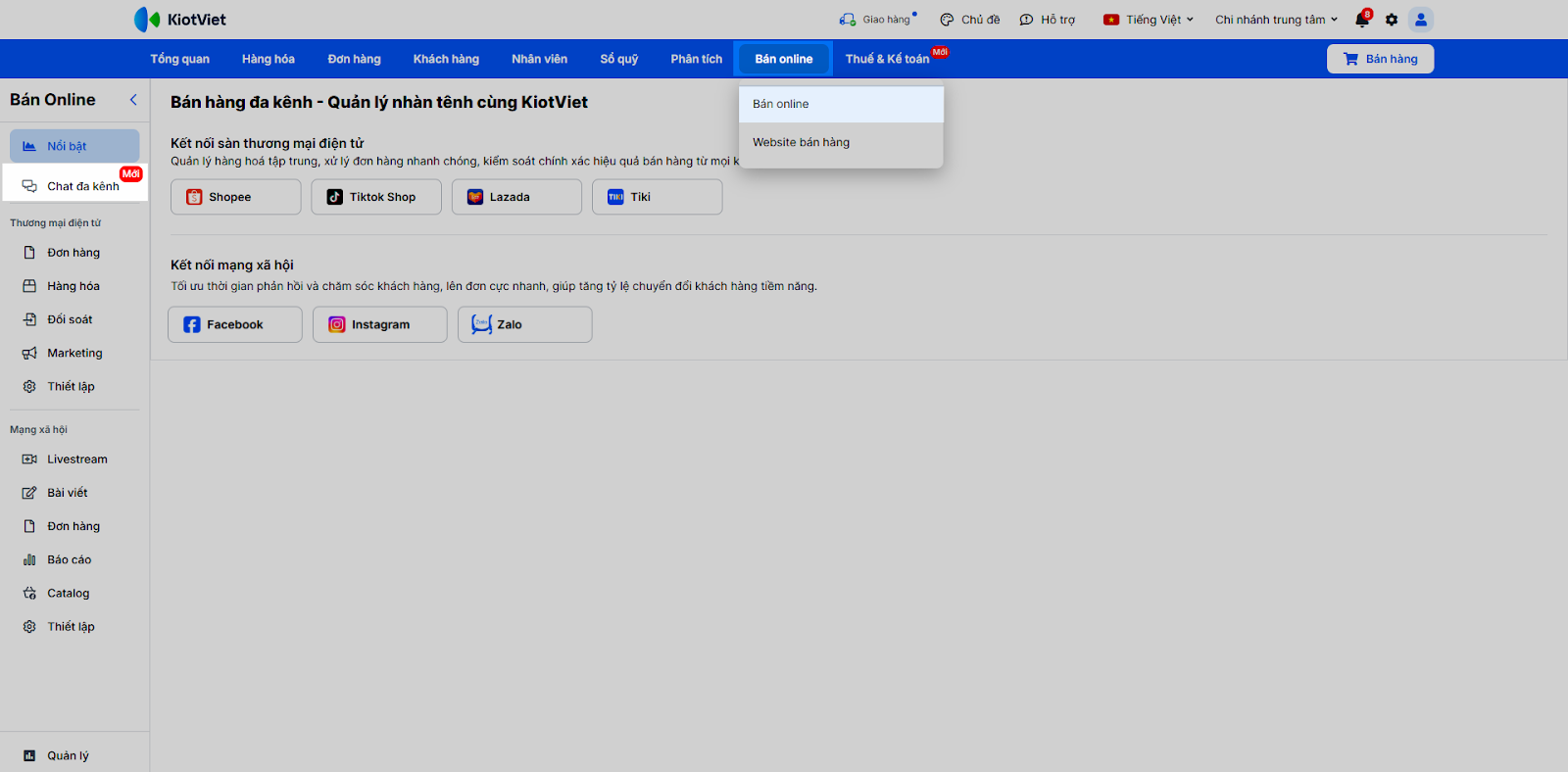
Task: Open the settings gear icon
Action: click(x=1392, y=20)
